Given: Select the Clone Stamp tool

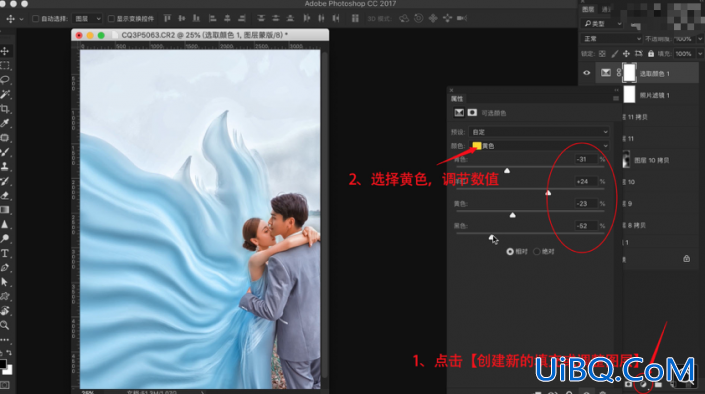Looking at the screenshot, I should pyautogui.click(x=5, y=166).
